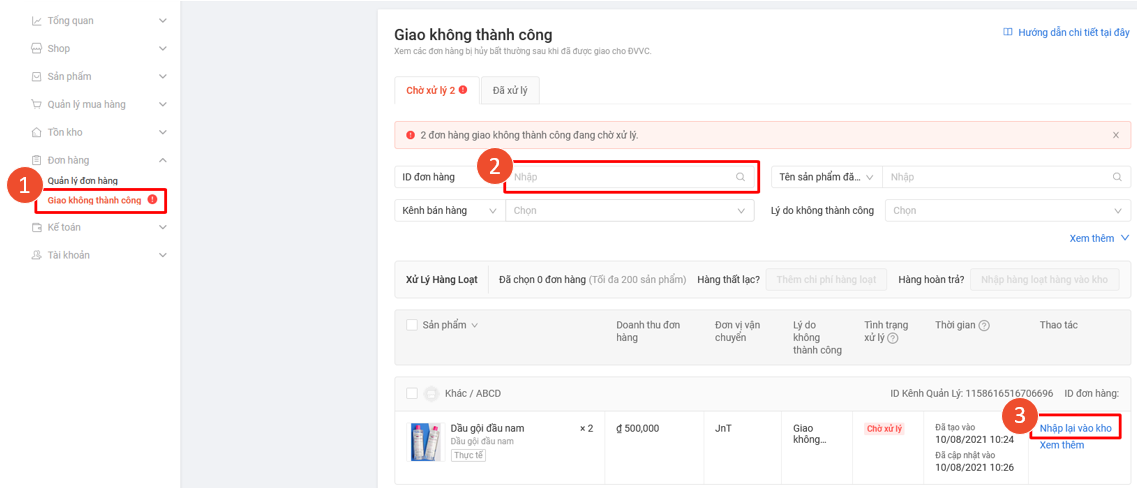Click the Tồn kho warehouse icon
Viewport: 1137px width, 488px height.
(x=37, y=133)
